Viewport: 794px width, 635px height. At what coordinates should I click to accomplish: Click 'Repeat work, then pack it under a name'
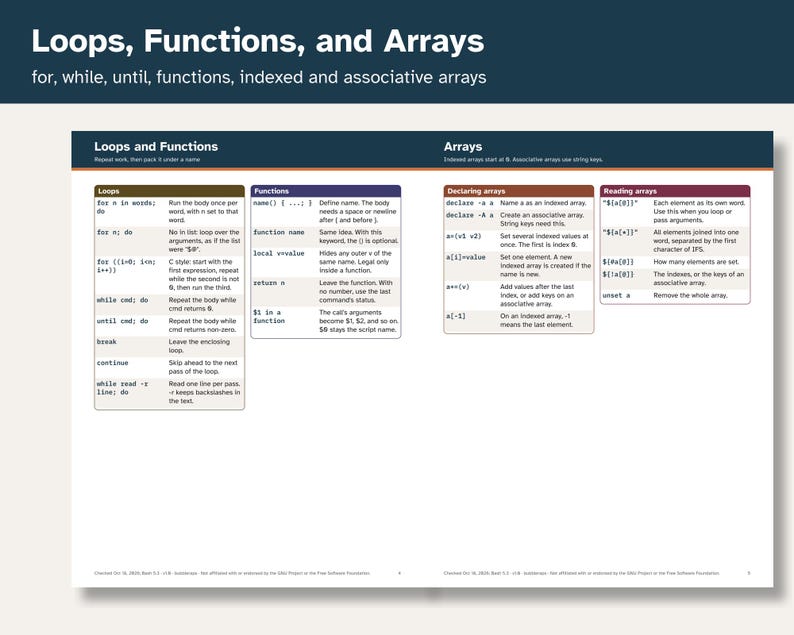[x=147, y=160]
